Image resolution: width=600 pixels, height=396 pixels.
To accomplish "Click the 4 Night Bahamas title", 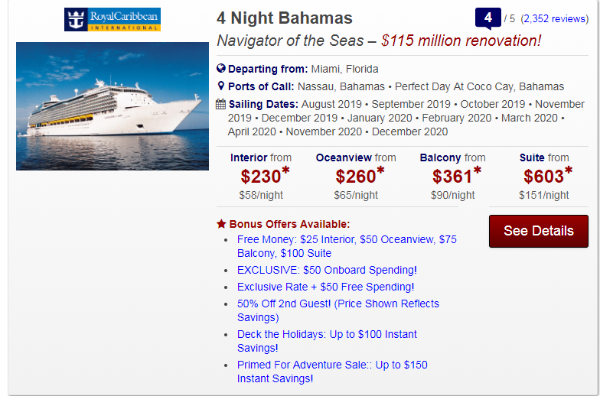I will point(284,18).
